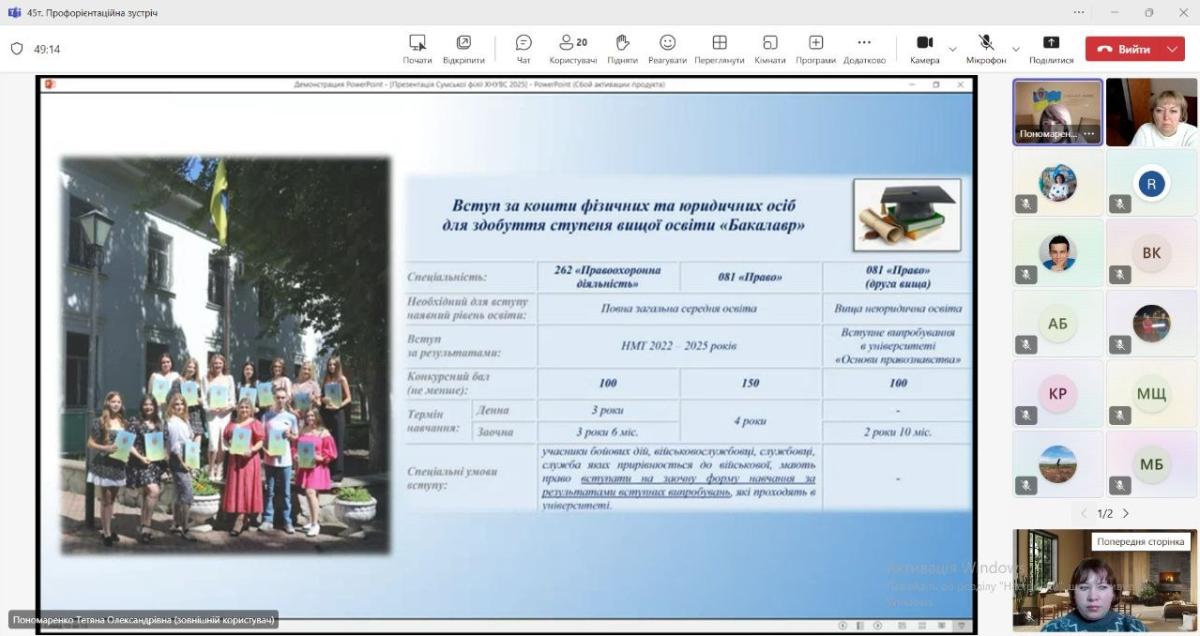
Task: Share screen with Поділитися
Action: (1050, 48)
